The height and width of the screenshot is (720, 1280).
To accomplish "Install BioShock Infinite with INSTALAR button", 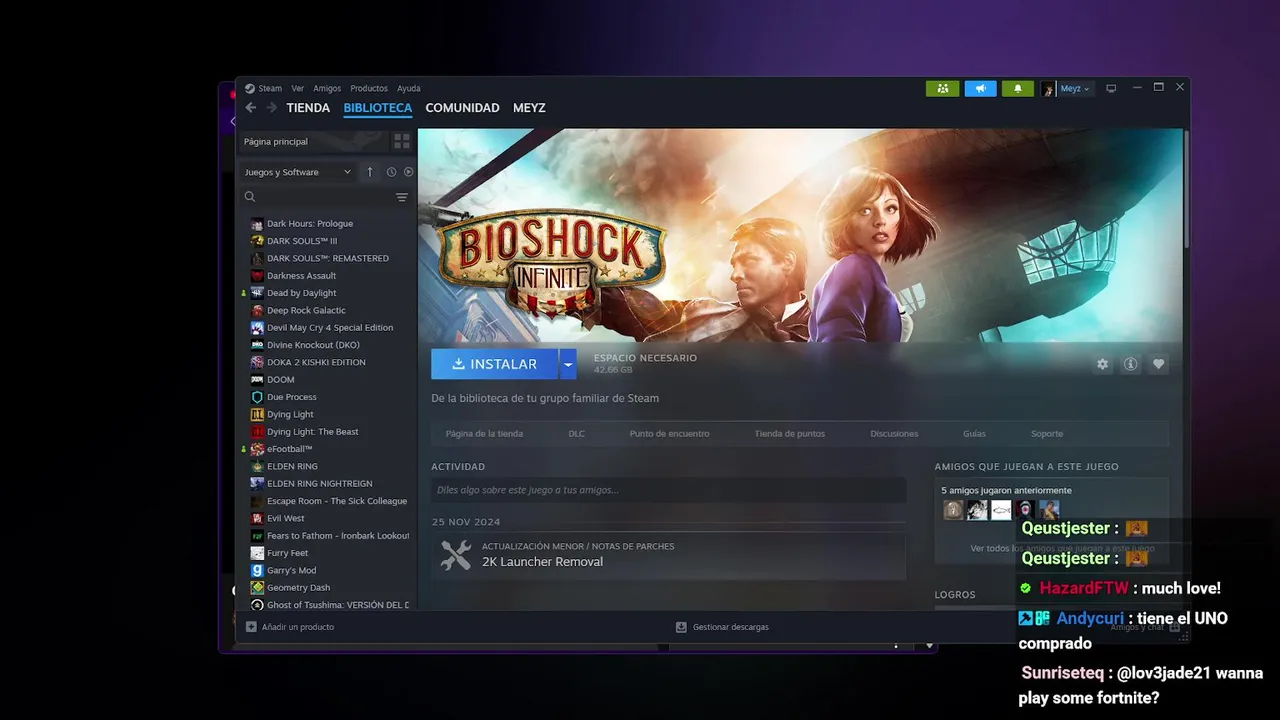I will pos(494,364).
